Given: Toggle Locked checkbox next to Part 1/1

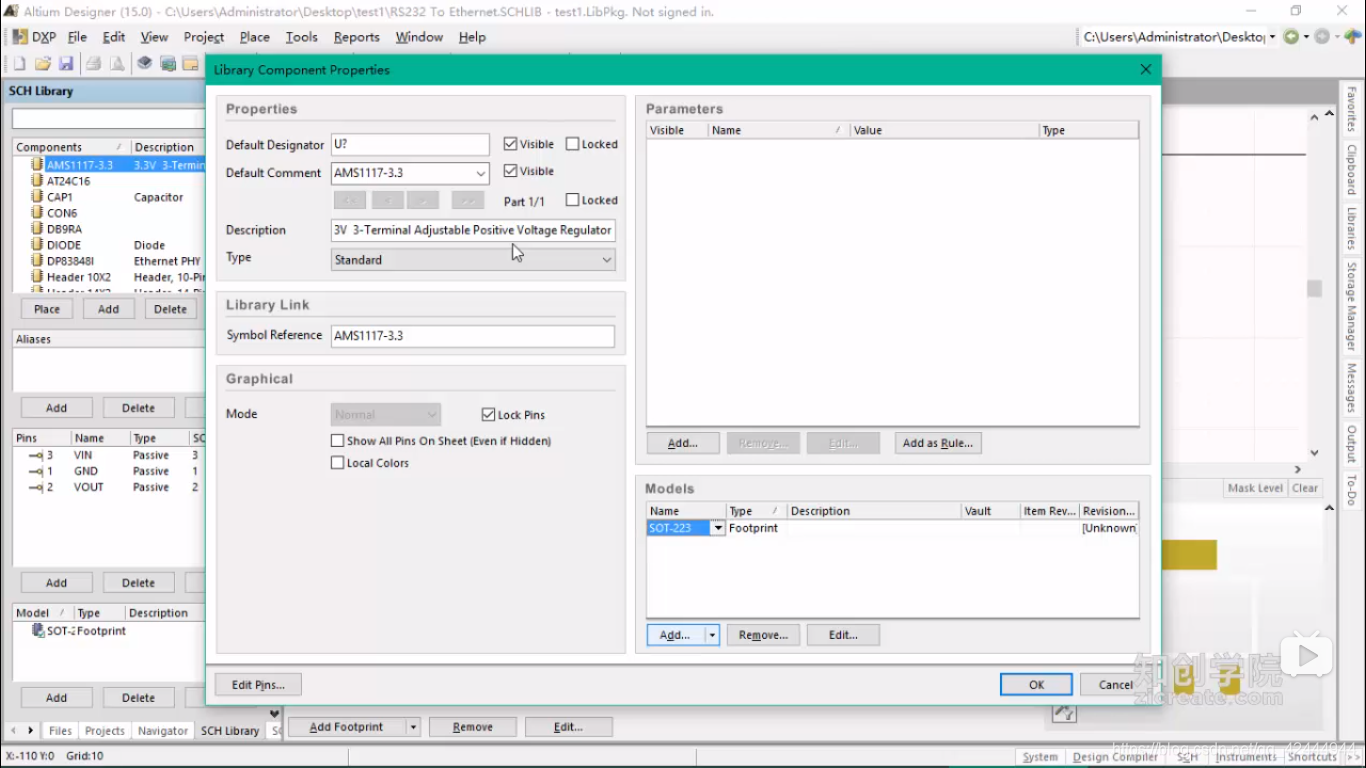Looking at the screenshot, I should coord(573,200).
